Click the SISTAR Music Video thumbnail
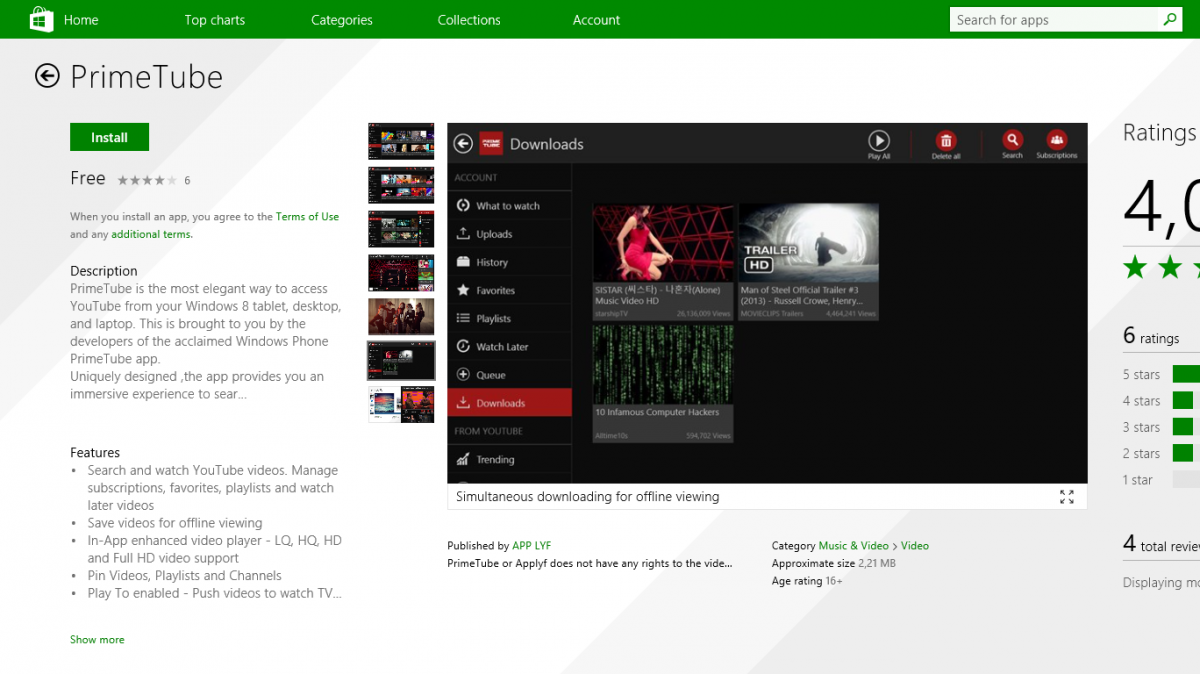 click(x=663, y=262)
